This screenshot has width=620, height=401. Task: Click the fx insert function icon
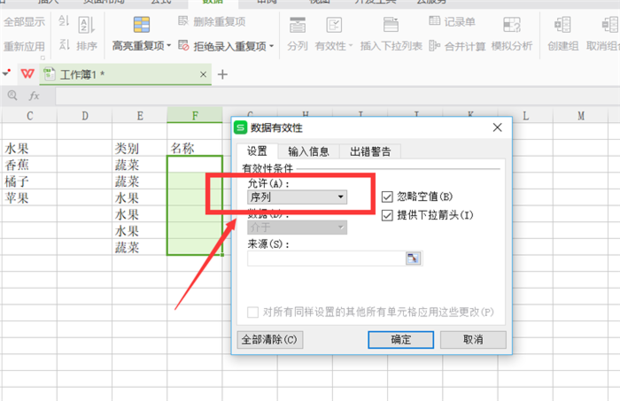pyautogui.click(x=33, y=96)
